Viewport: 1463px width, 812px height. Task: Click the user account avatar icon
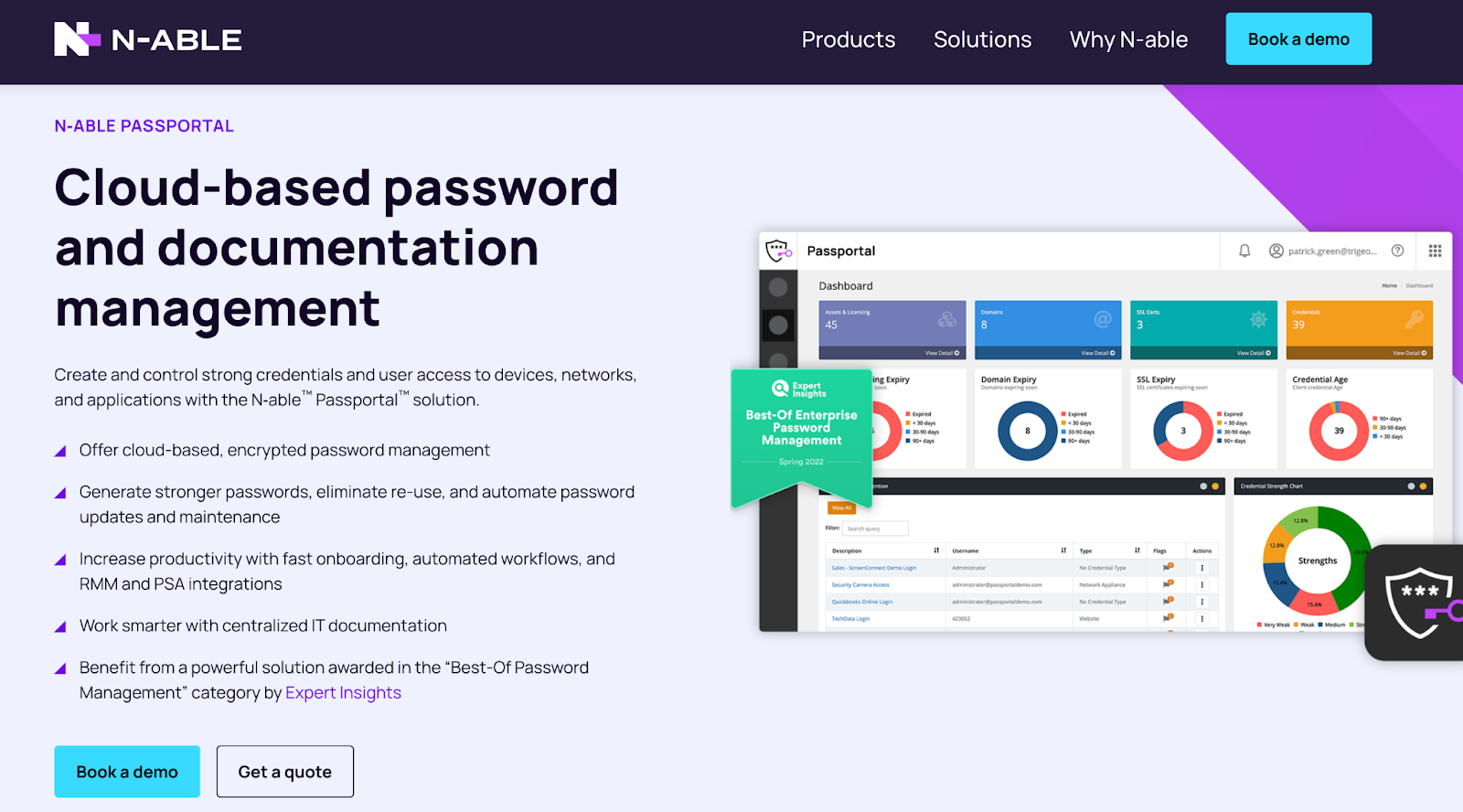(x=1276, y=251)
